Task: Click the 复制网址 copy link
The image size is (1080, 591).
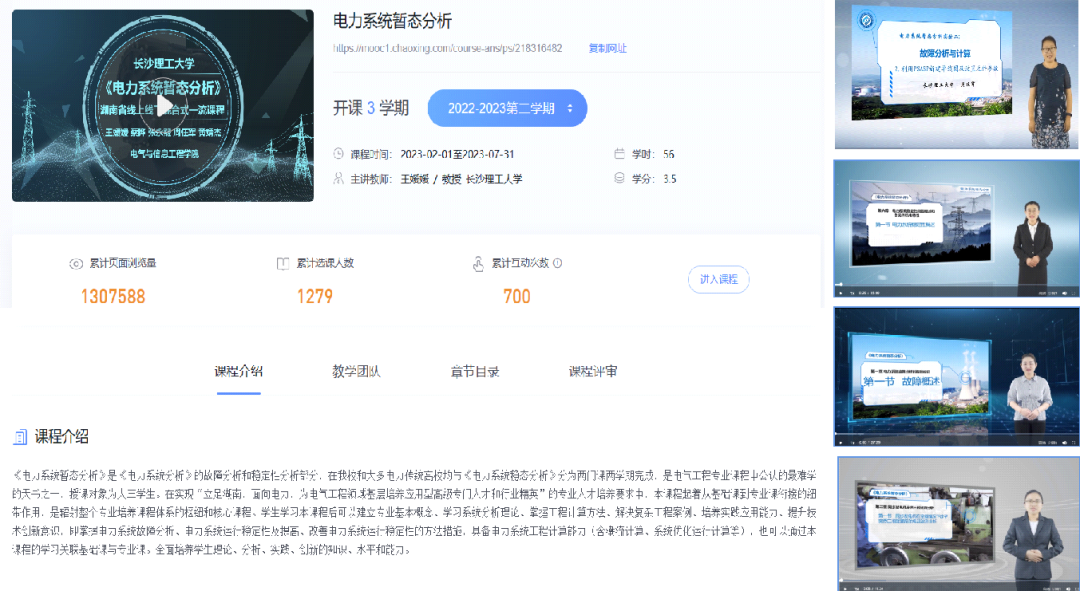Action: (608, 48)
